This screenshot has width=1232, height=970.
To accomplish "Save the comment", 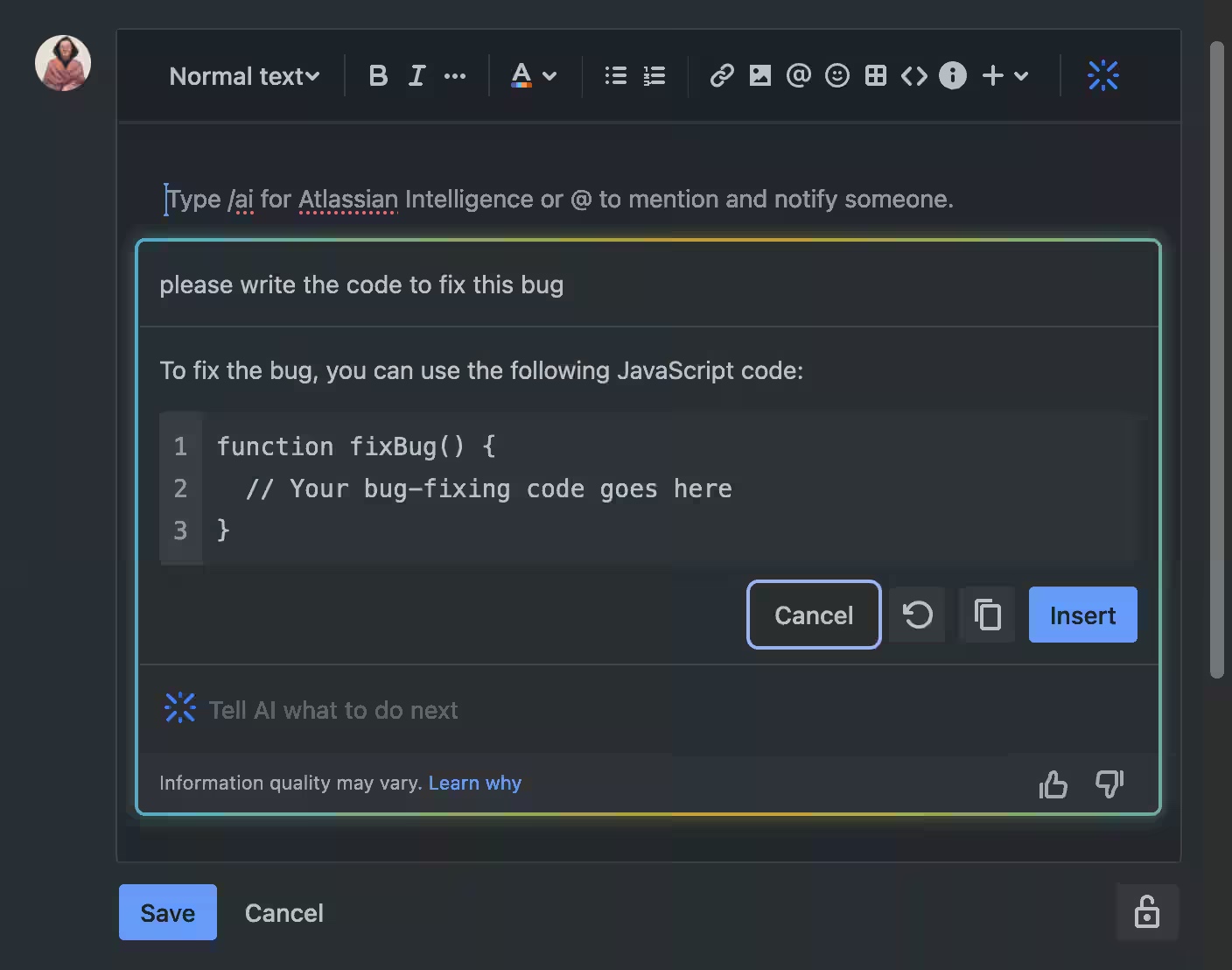I will coord(168,912).
